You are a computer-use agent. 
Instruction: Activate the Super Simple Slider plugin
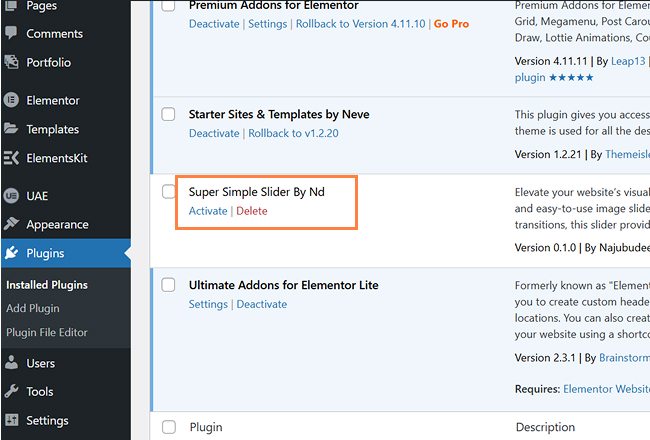[208, 211]
